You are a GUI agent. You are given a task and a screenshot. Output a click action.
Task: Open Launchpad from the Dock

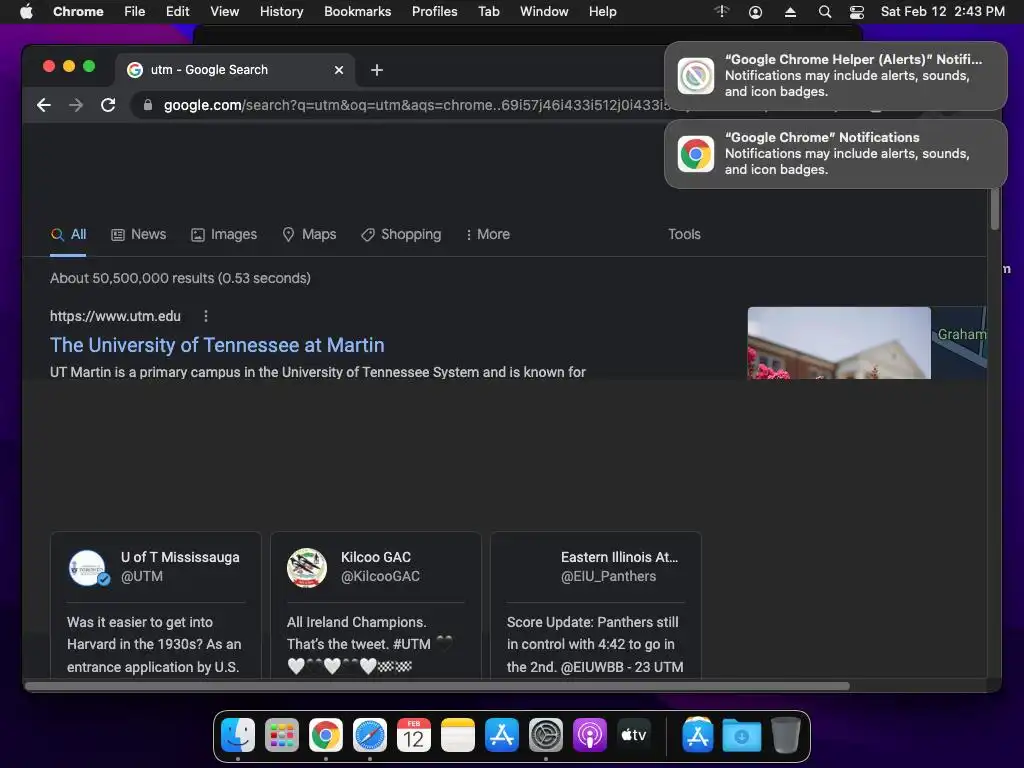[x=281, y=736]
